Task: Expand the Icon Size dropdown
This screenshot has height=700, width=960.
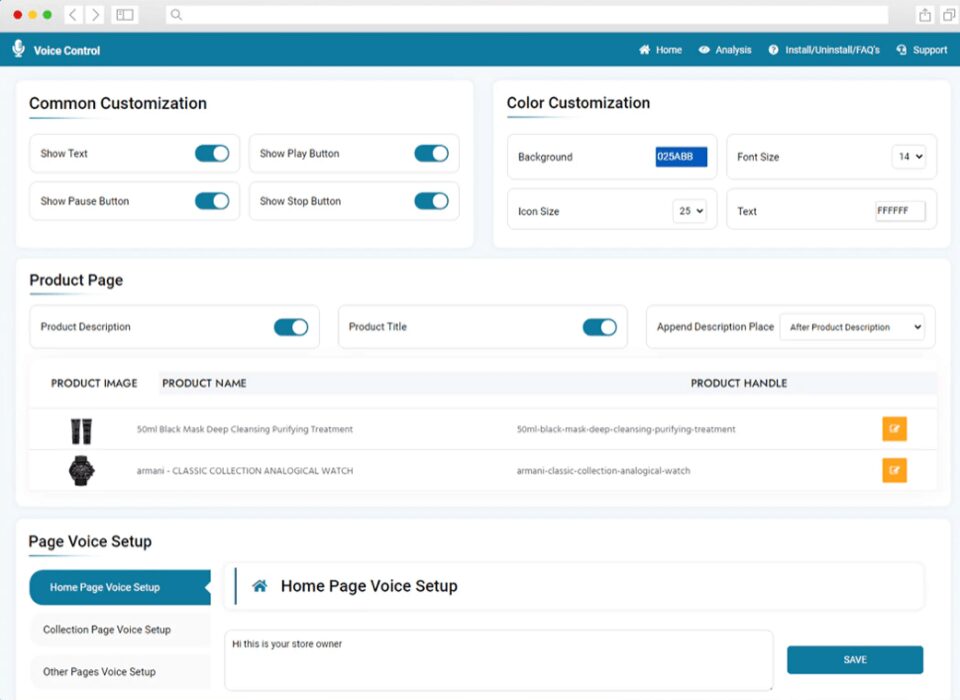Action: point(688,211)
